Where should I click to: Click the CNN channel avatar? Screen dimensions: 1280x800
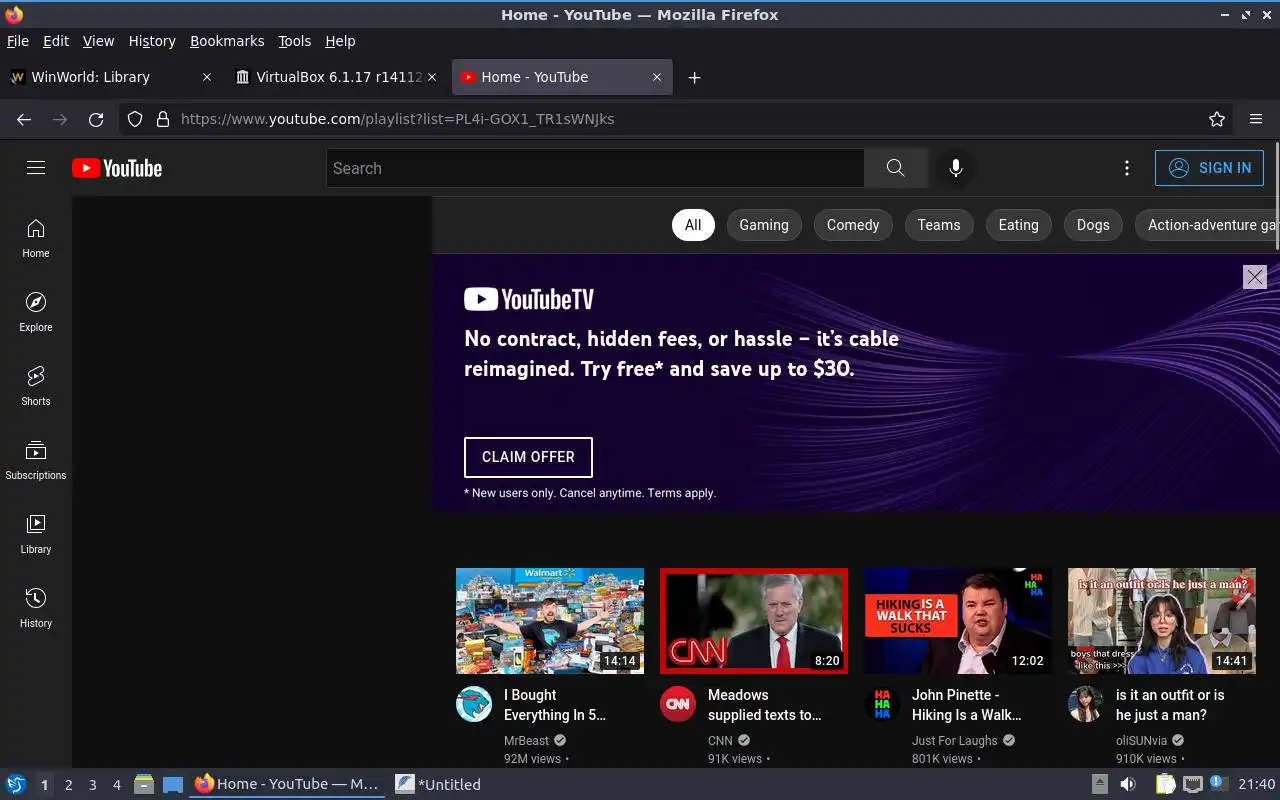click(678, 704)
